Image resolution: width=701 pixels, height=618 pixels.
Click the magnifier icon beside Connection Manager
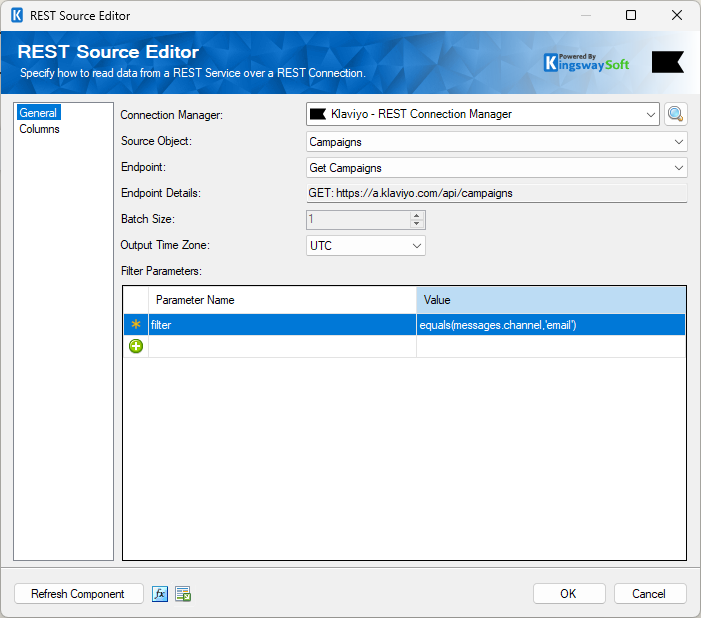click(676, 114)
